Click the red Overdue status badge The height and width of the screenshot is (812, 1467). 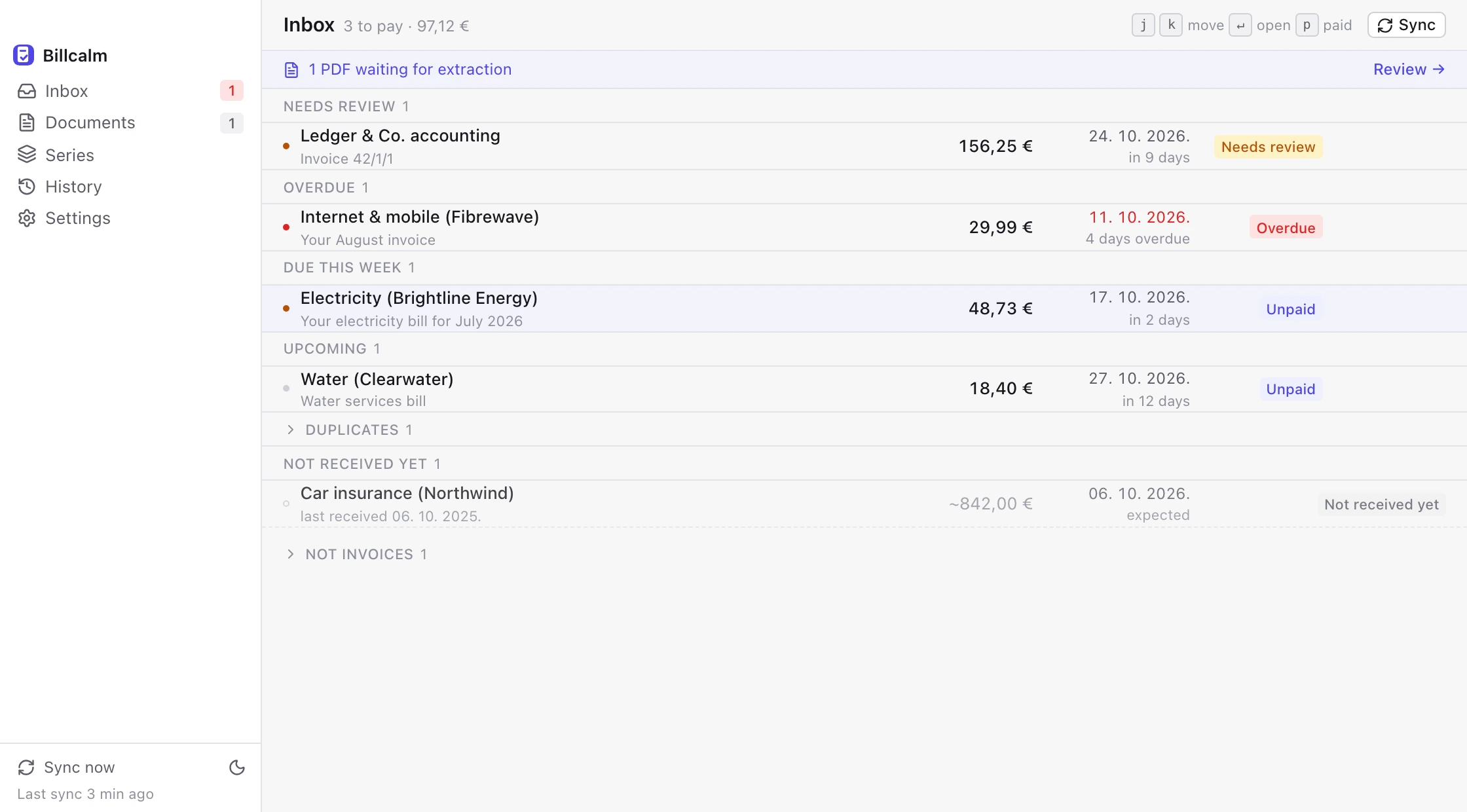pyautogui.click(x=1286, y=228)
